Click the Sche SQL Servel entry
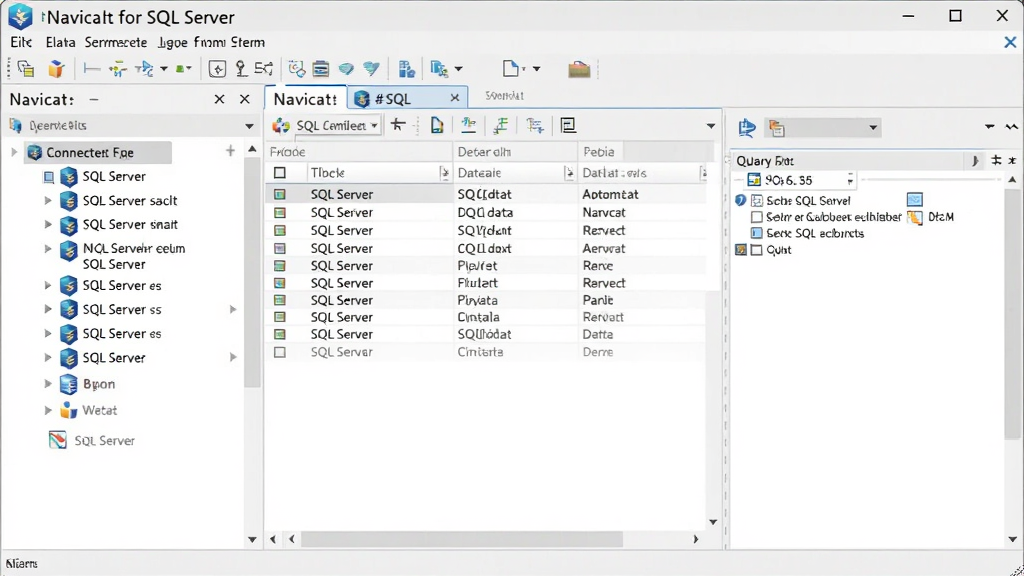This screenshot has width=1024, height=576. click(x=808, y=200)
